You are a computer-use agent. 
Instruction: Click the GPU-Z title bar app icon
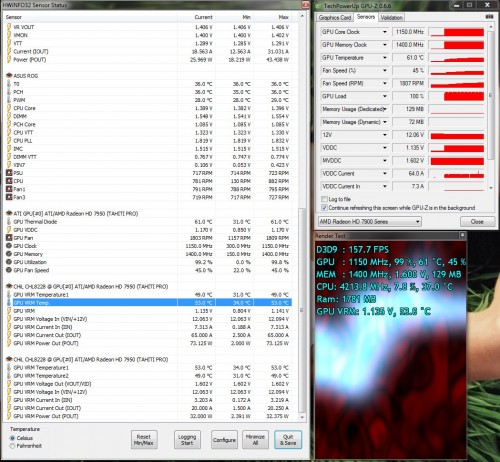tap(319, 6)
